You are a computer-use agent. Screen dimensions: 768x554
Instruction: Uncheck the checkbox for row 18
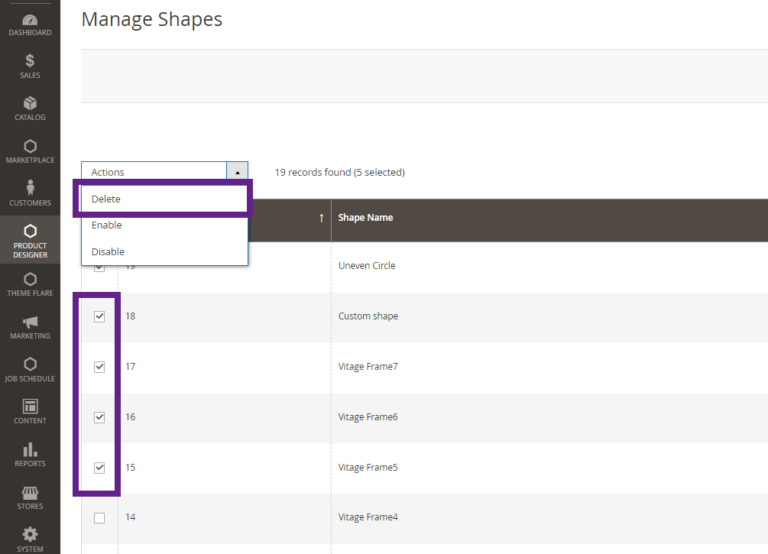coord(99,317)
